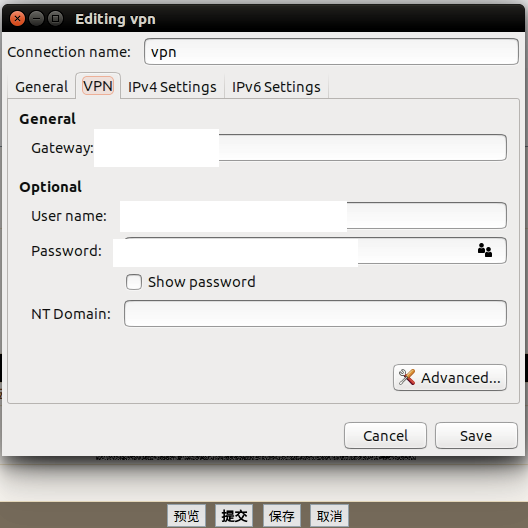The image size is (528, 528).
Task: Focus the Password entry field
Action: [x=310, y=251]
